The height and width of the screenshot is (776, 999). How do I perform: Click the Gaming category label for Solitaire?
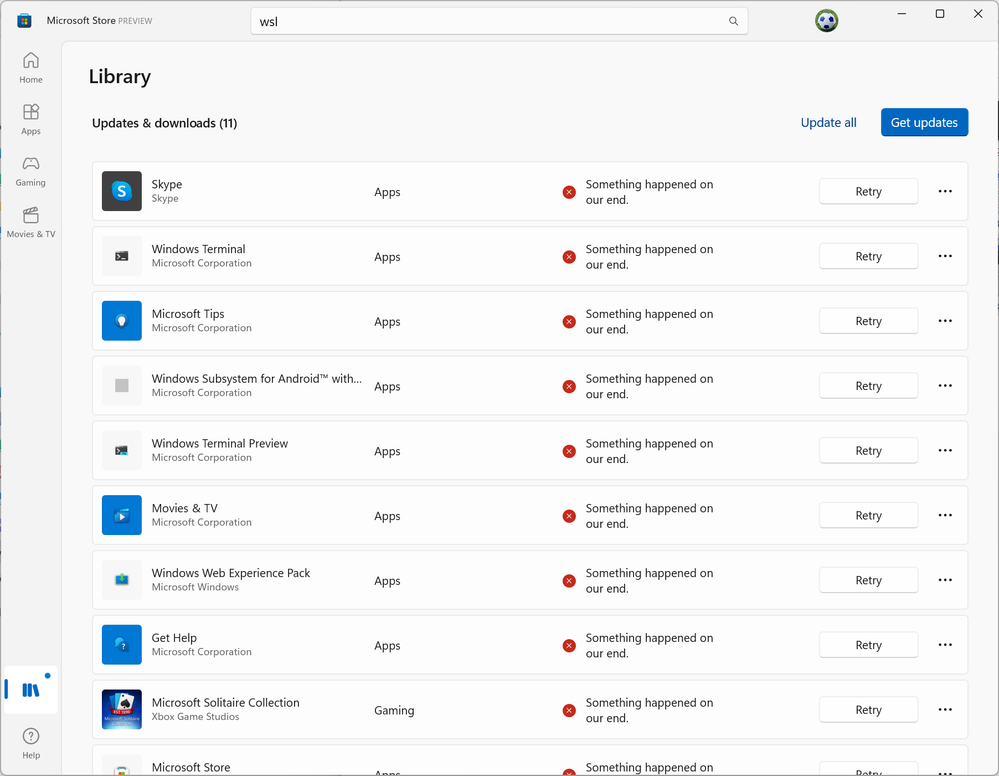(394, 710)
